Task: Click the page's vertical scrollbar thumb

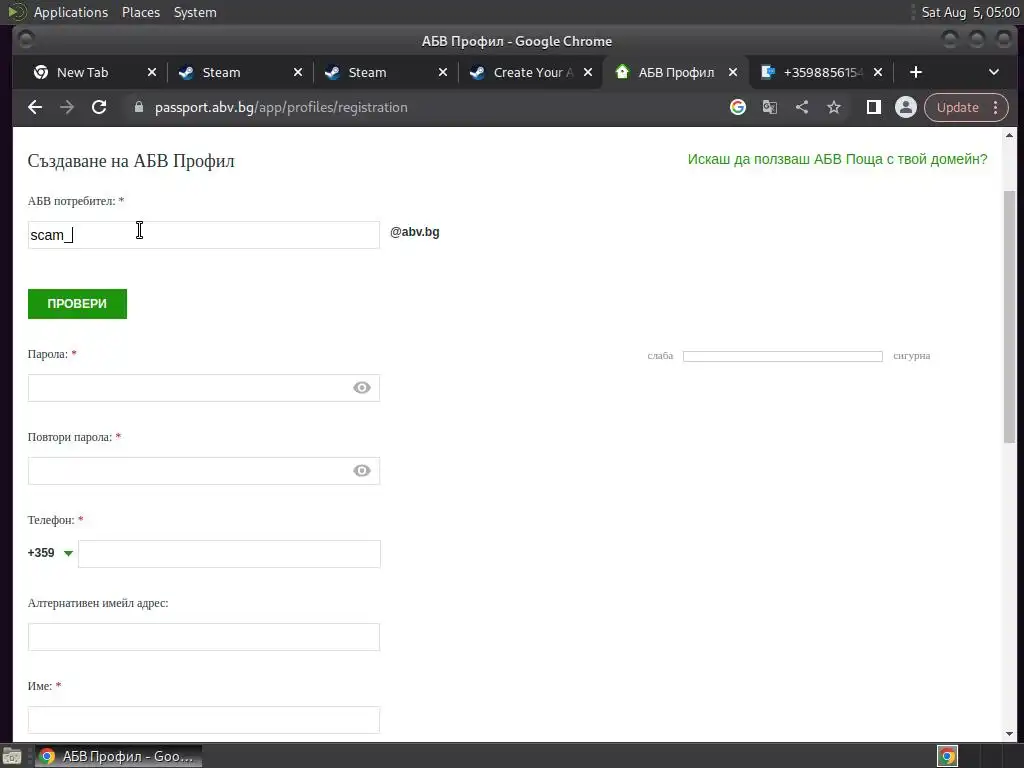Action: click(1010, 317)
